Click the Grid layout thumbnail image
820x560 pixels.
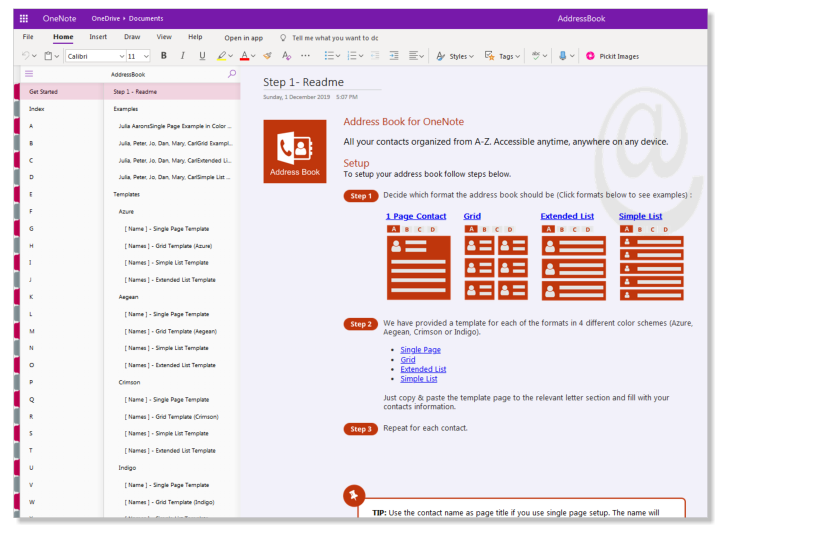[496, 262]
